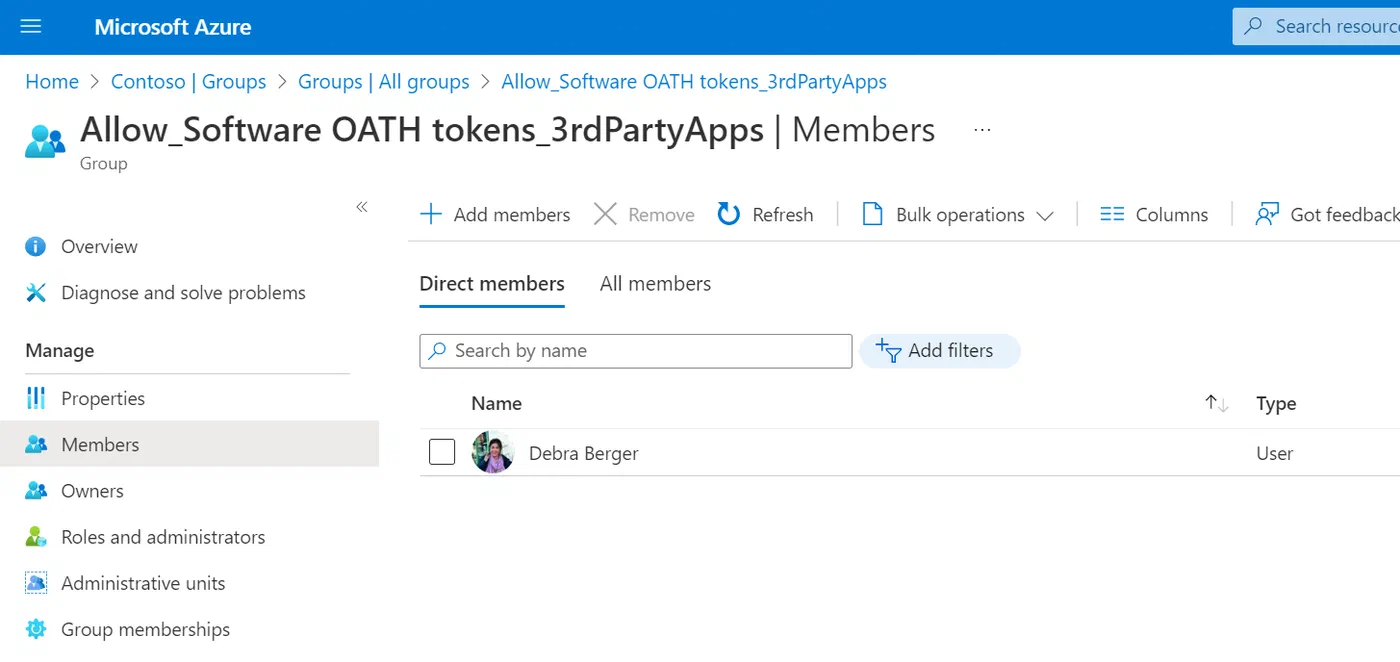This screenshot has height=662, width=1400.
Task: Click the Got feedback label
Action: [1345, 215]
